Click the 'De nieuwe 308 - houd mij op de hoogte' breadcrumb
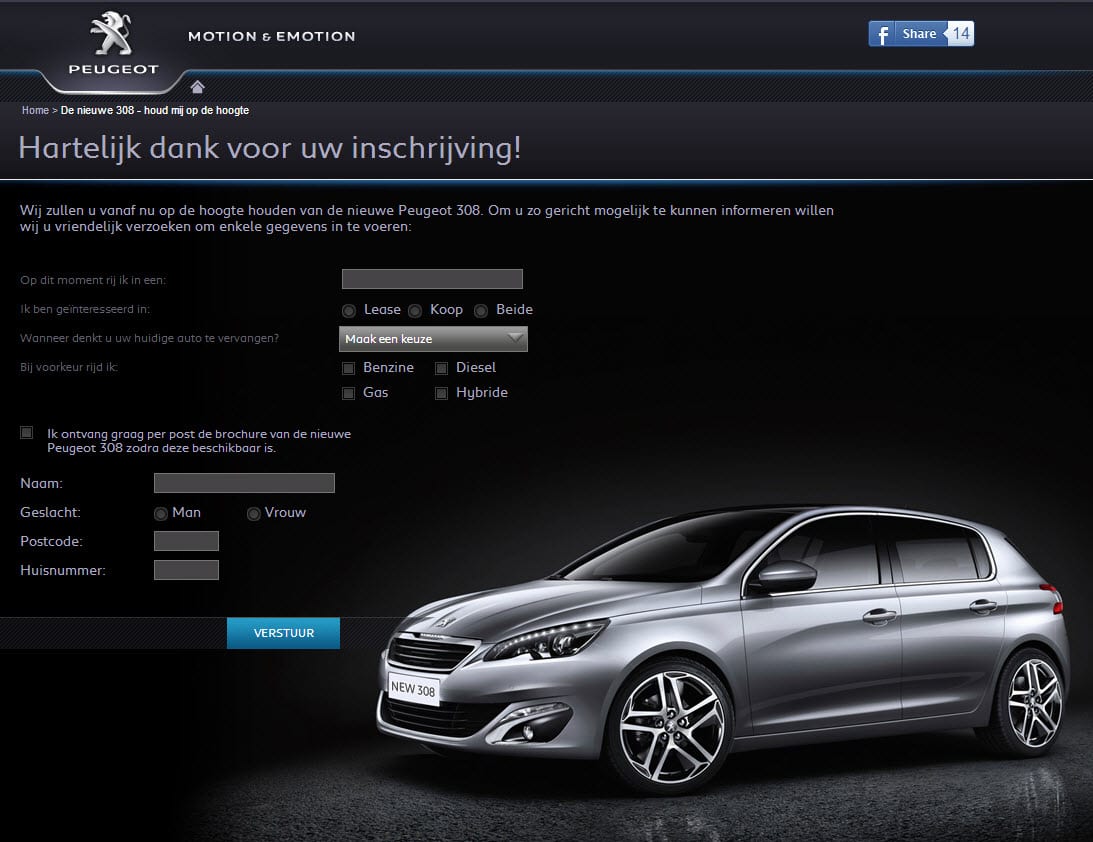Viewport: 1093px width, 842px height. tap(155, 110)
